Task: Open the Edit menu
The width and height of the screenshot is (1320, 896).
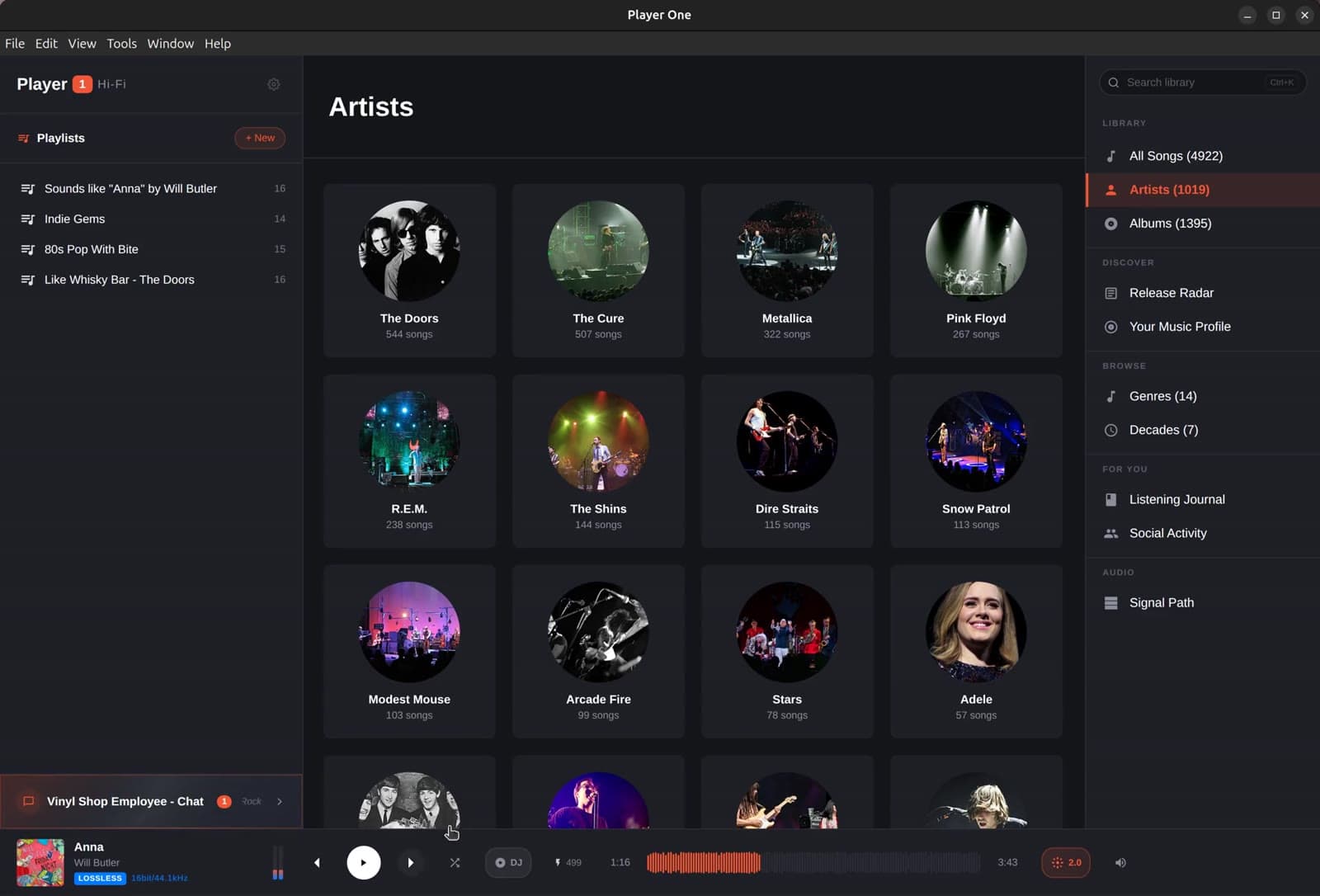Action: coord(46,44)
